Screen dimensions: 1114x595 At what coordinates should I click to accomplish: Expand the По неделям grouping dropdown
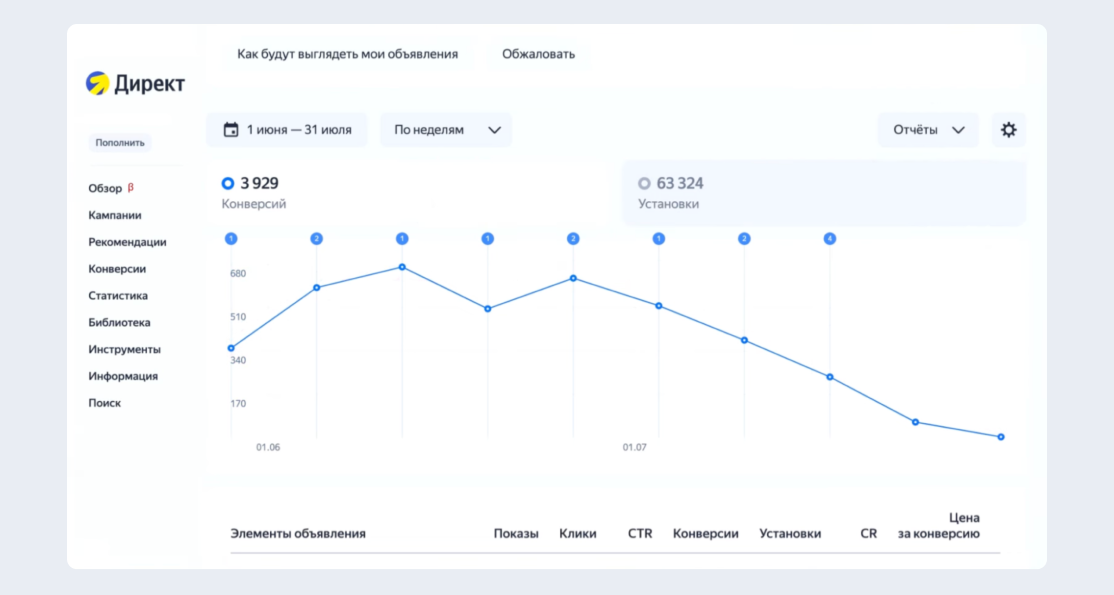coord(446,130)
